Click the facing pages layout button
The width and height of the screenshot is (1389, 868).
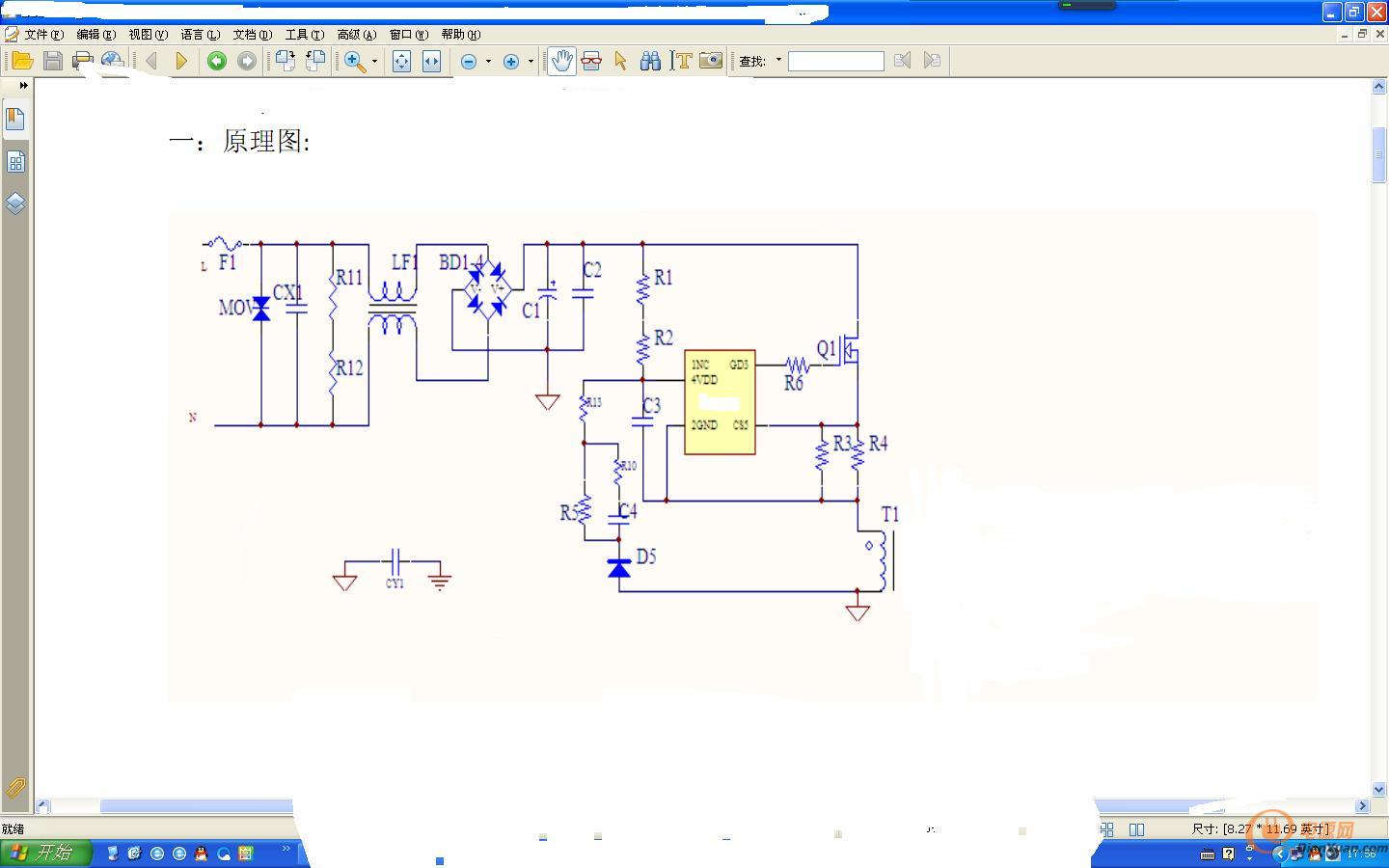pyautogui.click(x=1137, y=829)
